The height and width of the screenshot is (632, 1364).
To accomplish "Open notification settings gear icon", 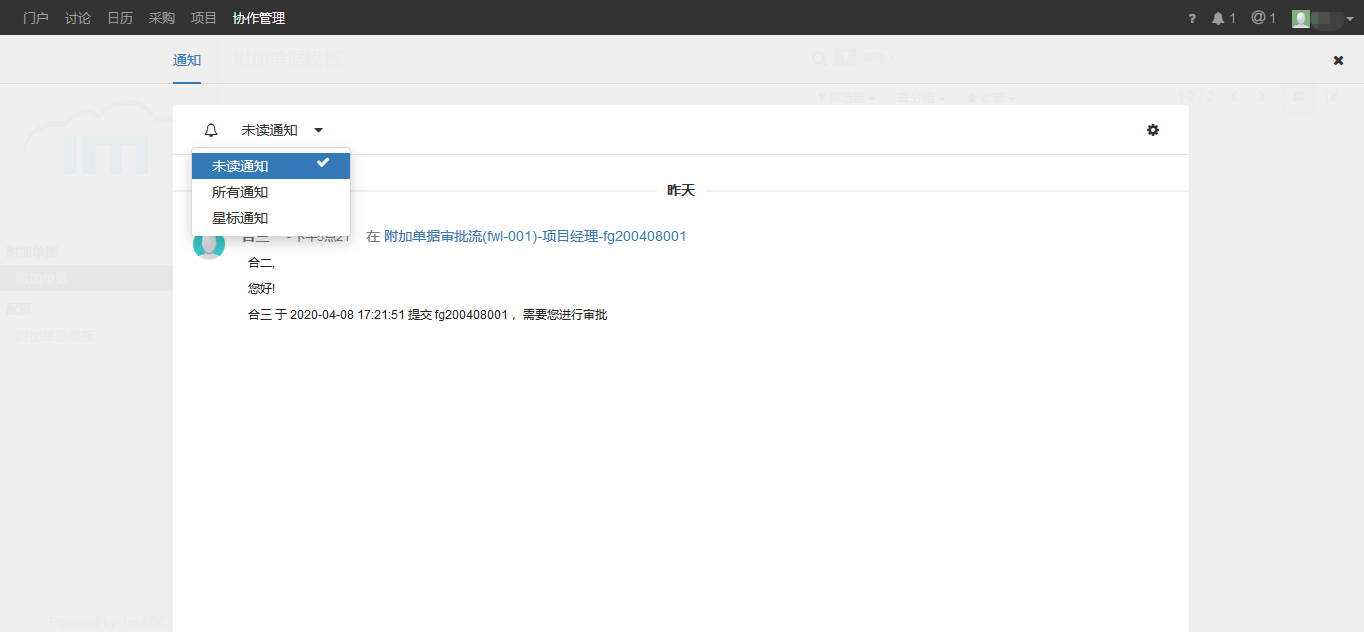I will (1153, 130).
